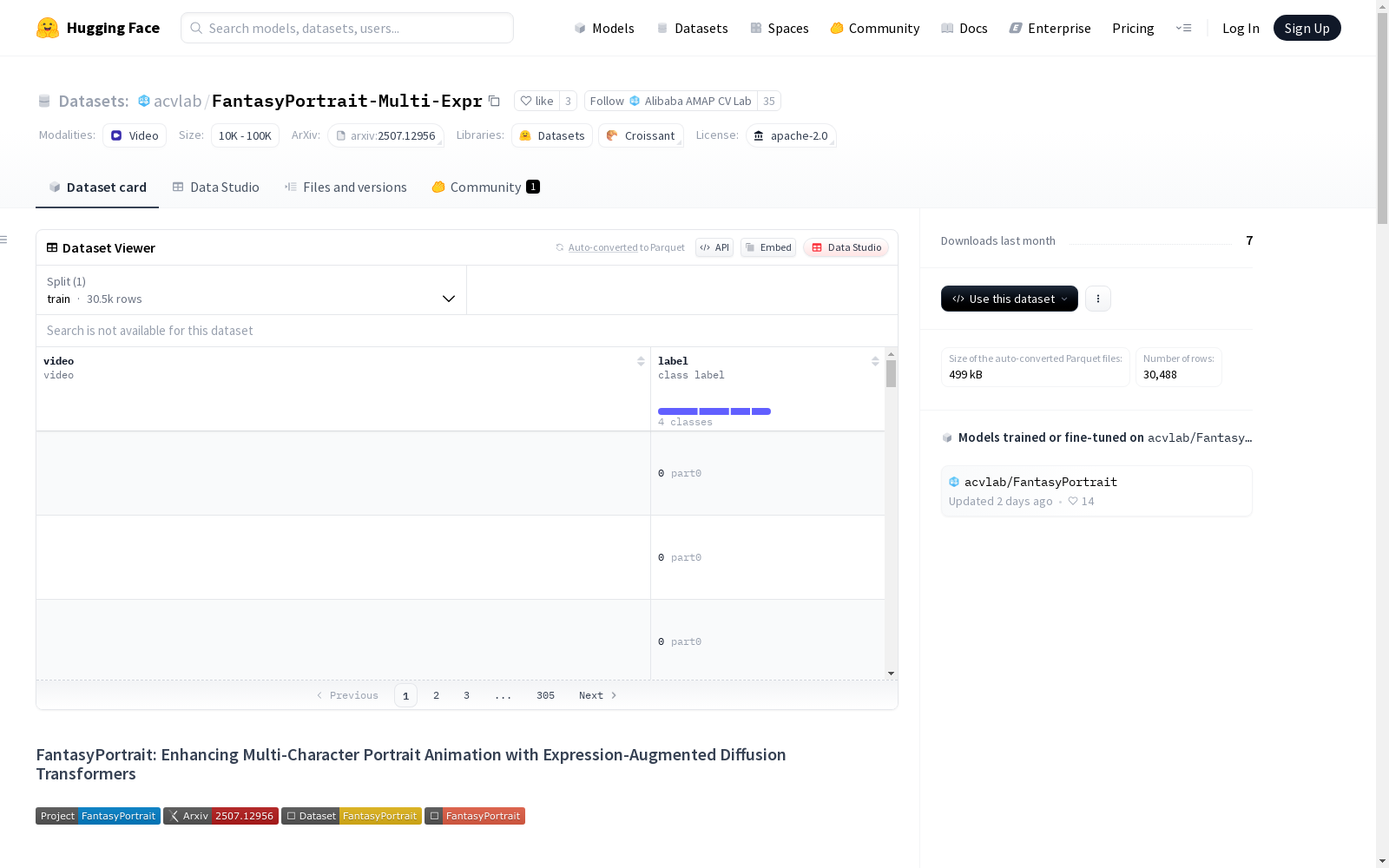Screen dimensions: 1389x868
Task: Jump to page 305 of dataset viewer
Action: [x=545, y=695]
